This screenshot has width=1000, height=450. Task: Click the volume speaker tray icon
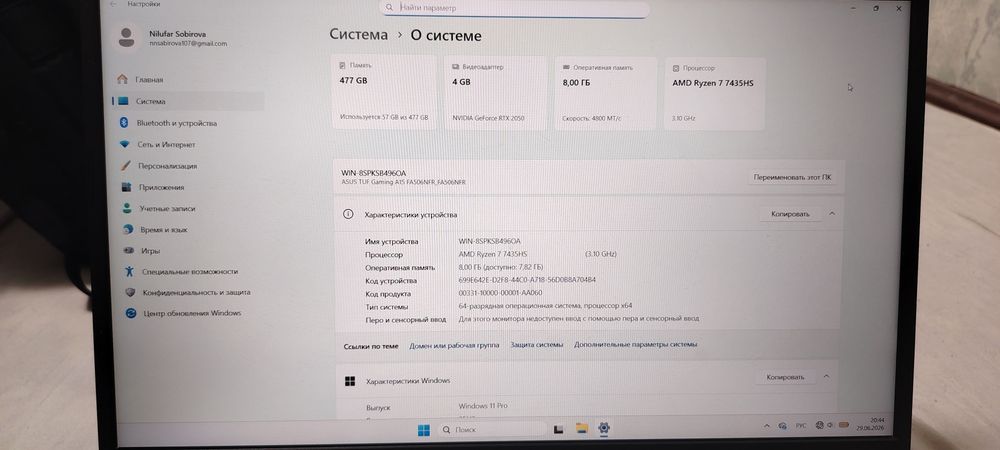(831, 425)
